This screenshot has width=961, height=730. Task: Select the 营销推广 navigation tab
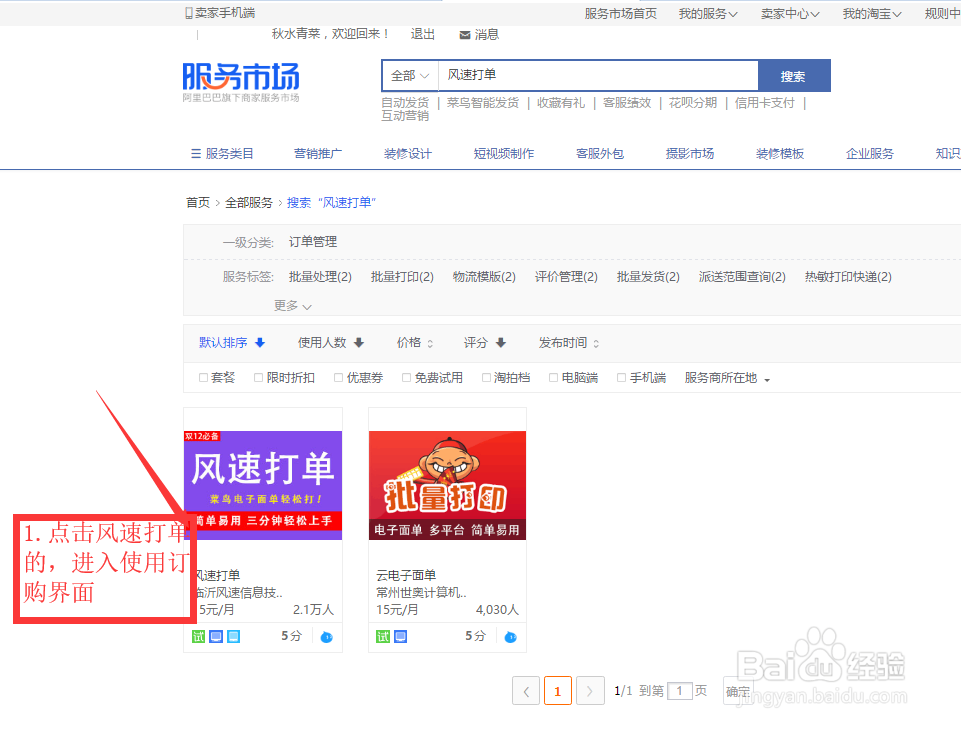pos(318,153)
